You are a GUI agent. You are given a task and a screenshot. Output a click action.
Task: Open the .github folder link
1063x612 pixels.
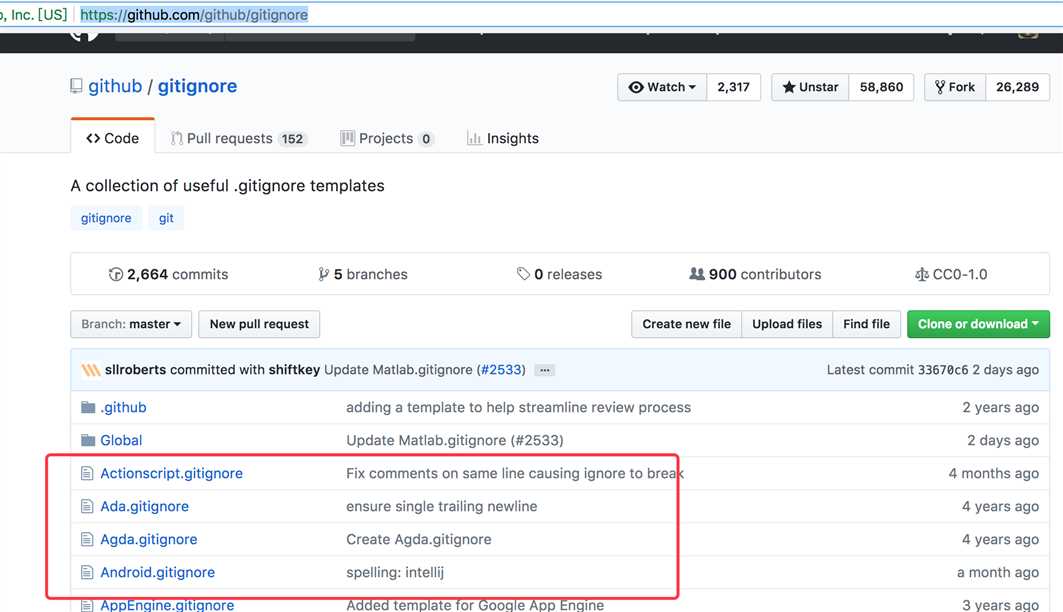pyautogui.click(x=123, y=407)
